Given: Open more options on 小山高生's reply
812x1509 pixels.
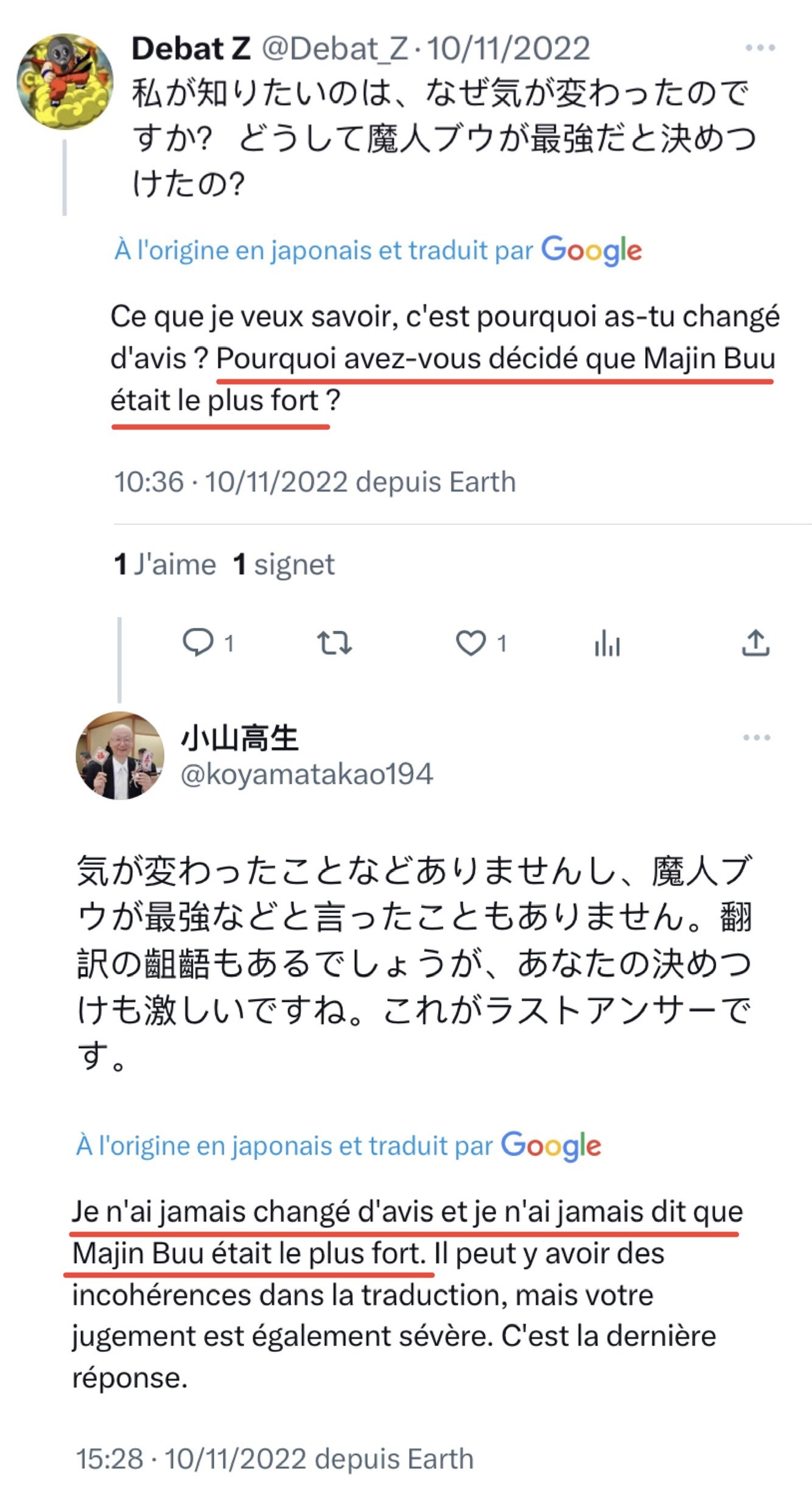Looking at the screenshot, I should pos(757,737).
